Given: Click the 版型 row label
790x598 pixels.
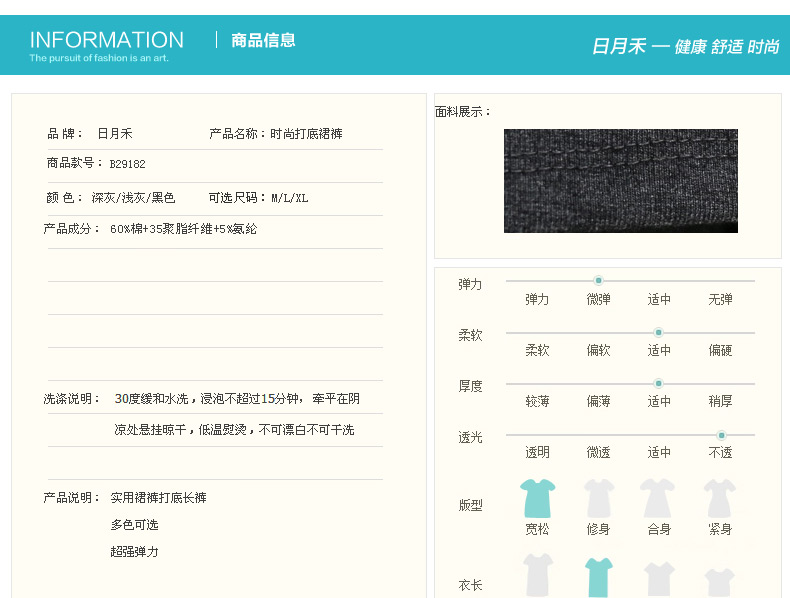Looking at the screenshot, I should pyautogui.click(x=471, y=505).
